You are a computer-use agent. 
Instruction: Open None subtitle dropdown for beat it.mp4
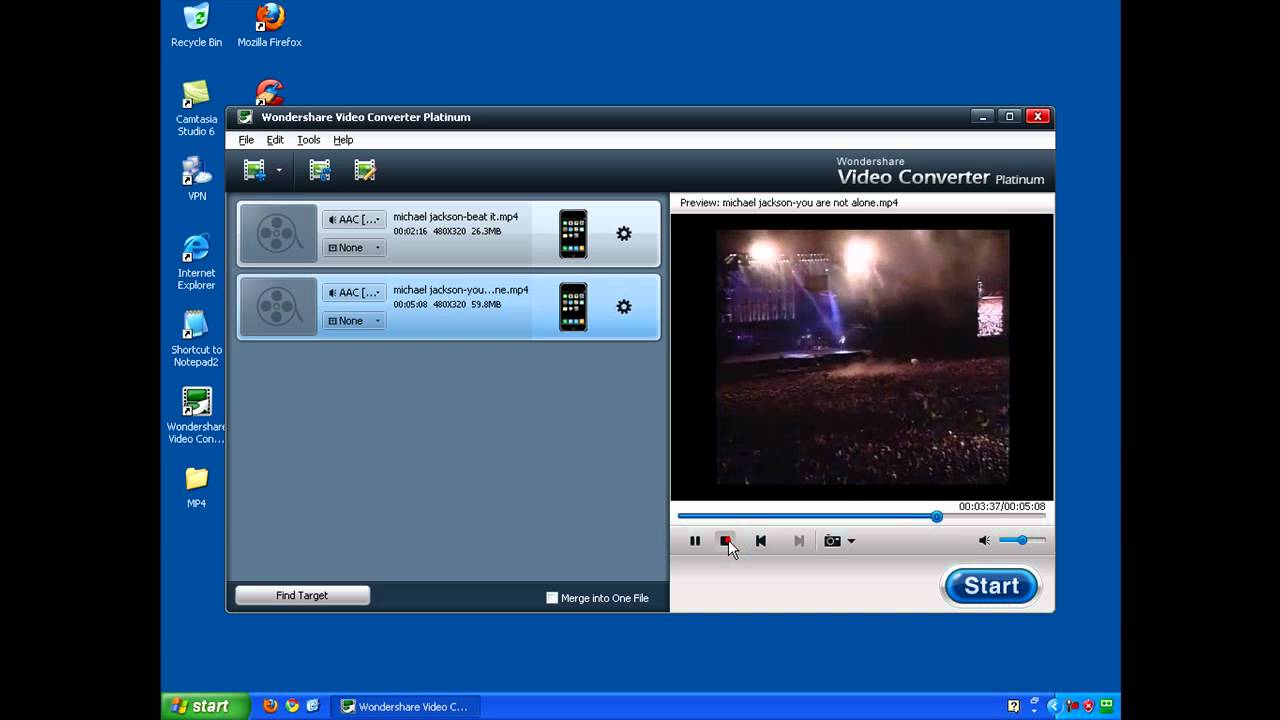point(354,247)
